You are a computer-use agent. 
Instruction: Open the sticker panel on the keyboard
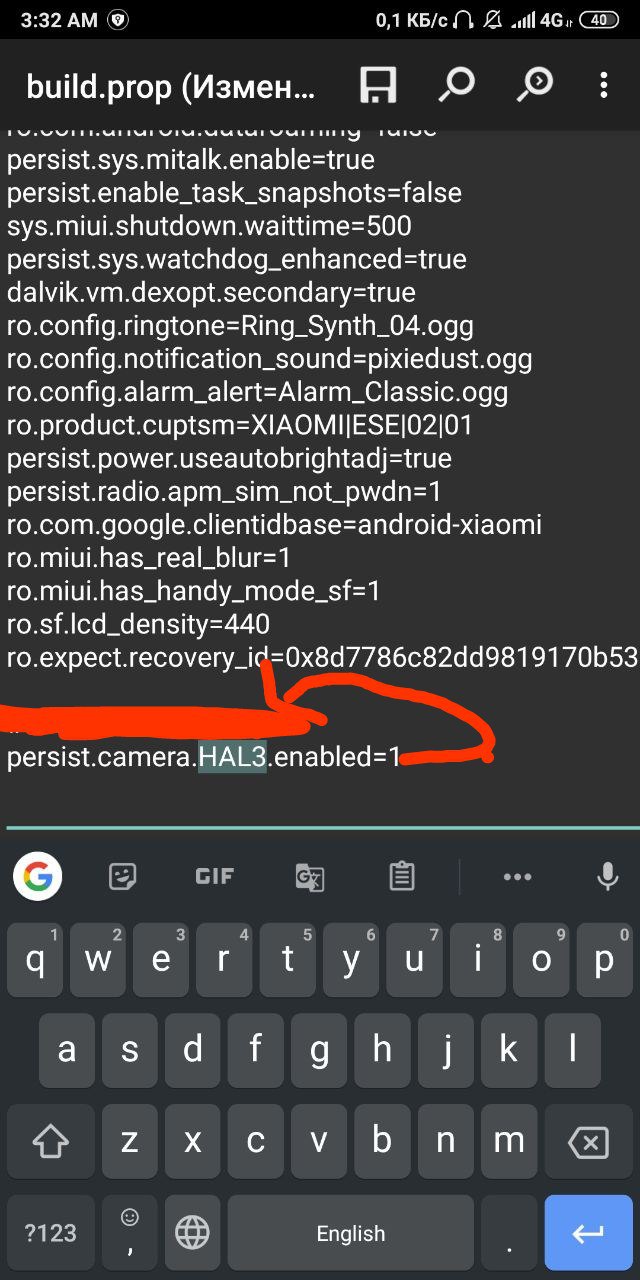tap(123, 877)
